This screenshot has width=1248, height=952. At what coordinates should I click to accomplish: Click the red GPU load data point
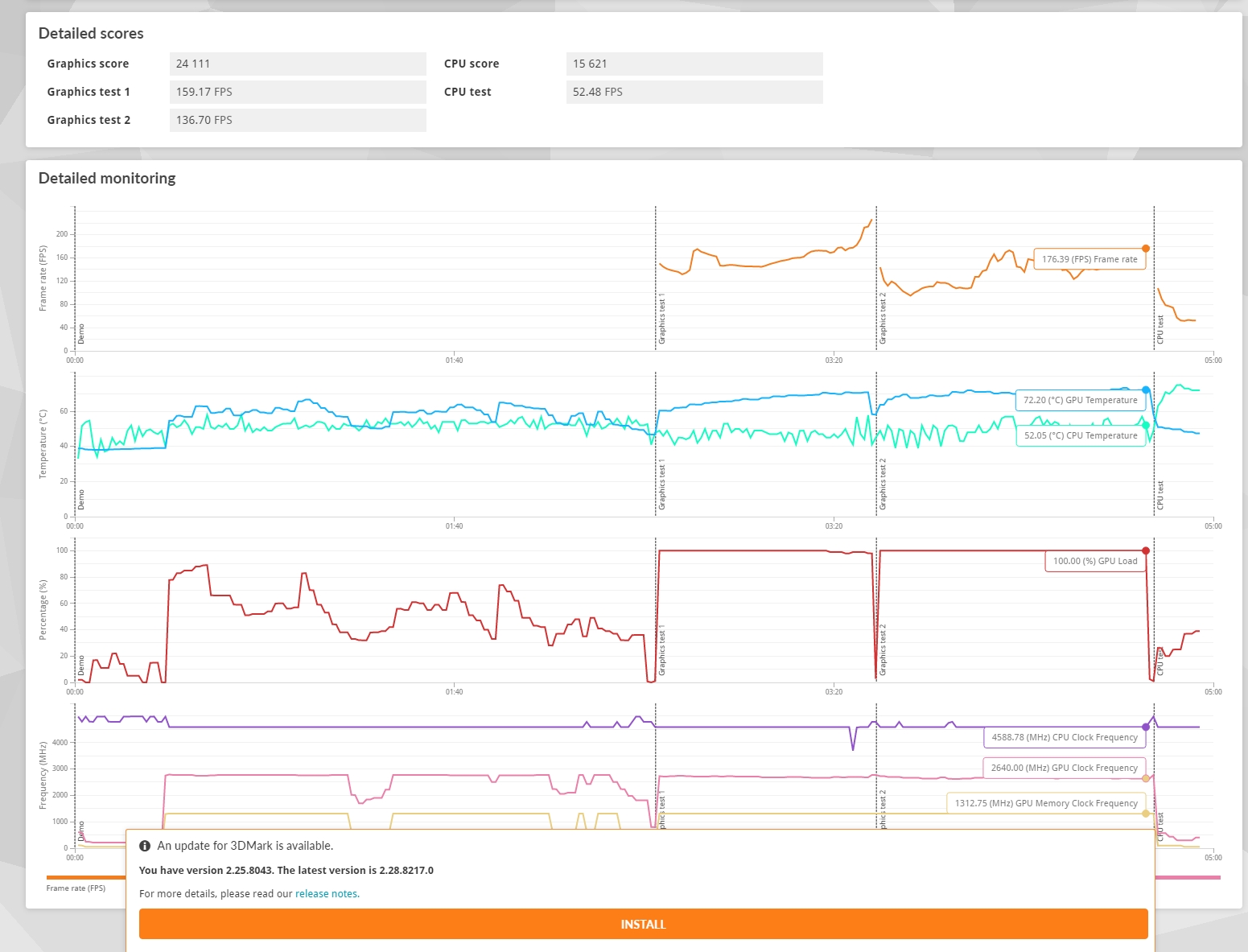pyautogui.click(x=1146, y=551)
